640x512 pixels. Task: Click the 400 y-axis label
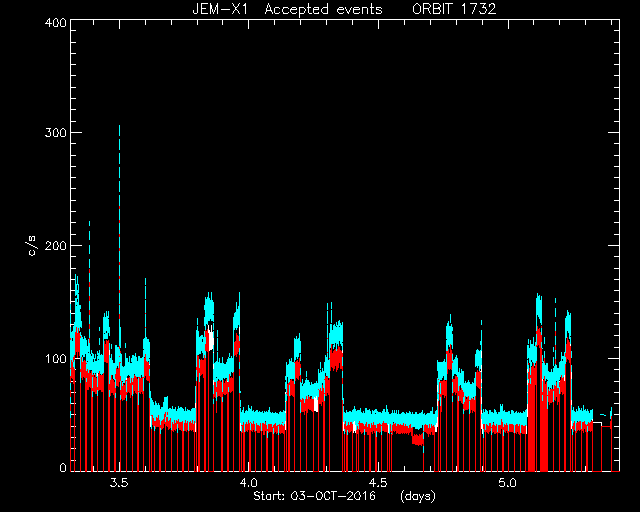tap(56, 23)
